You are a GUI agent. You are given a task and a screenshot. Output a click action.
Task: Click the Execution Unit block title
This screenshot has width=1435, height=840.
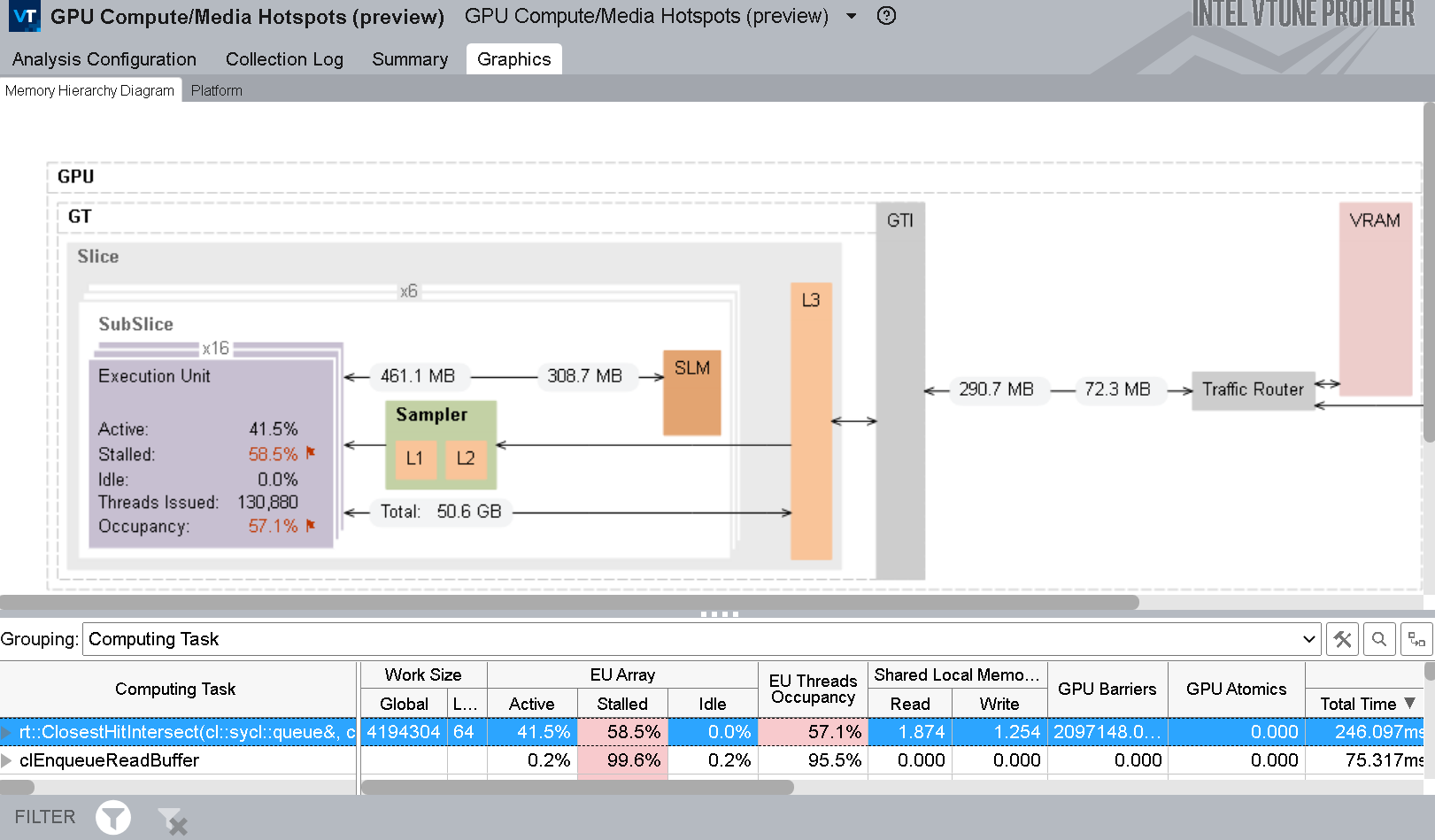click(x=154, y=376)
